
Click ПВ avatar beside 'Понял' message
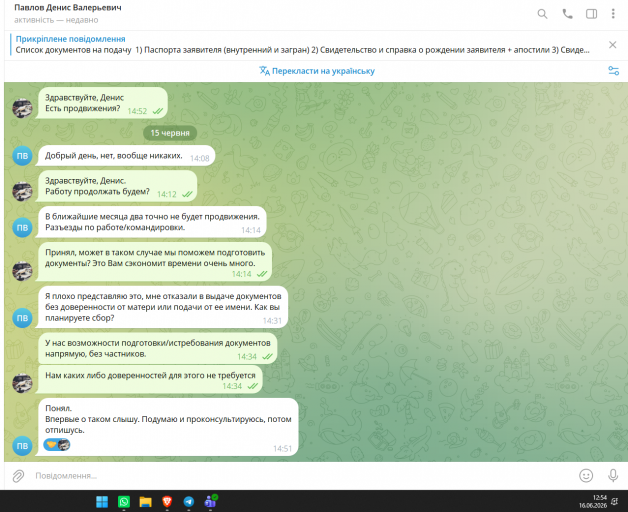(22, 446)
